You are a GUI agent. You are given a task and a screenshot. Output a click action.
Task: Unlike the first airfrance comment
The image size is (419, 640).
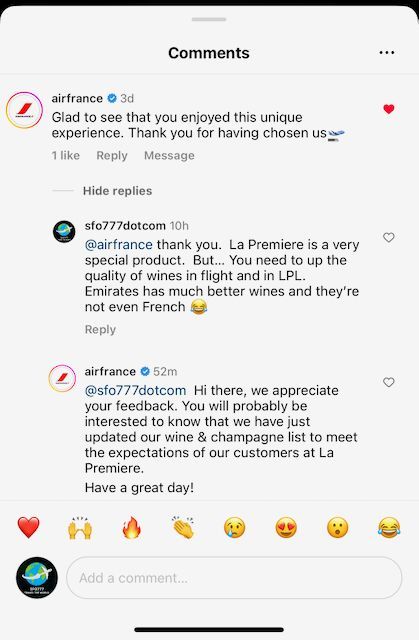(x=389, y=109)
